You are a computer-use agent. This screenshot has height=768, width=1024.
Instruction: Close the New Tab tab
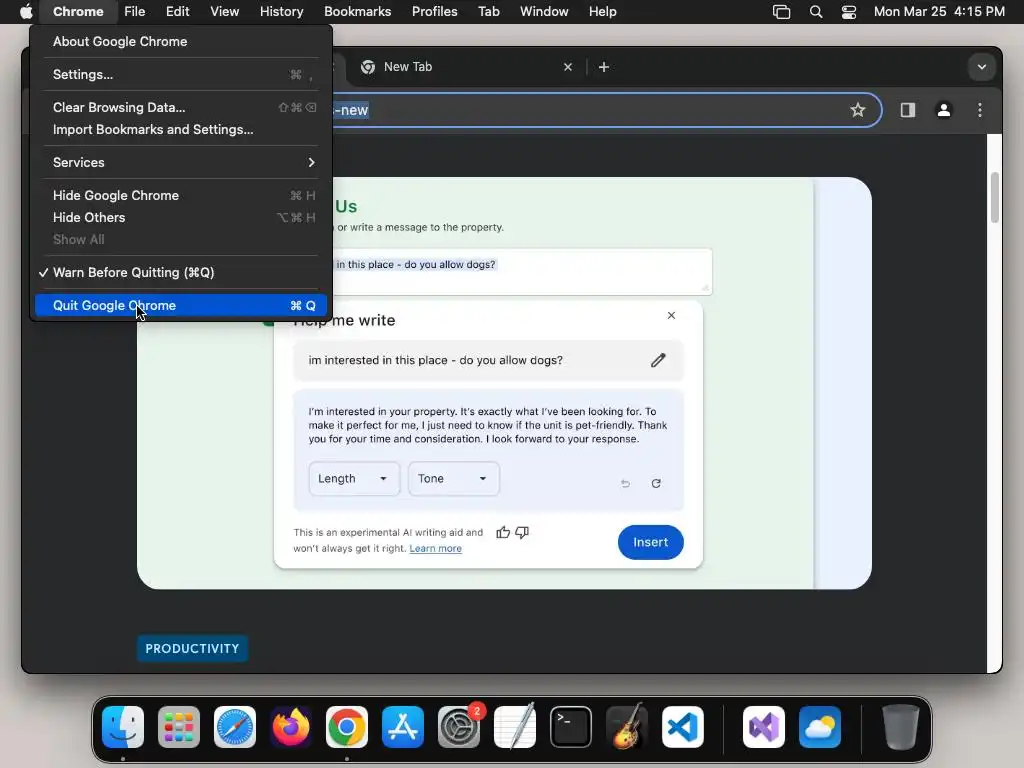[568, 67]
